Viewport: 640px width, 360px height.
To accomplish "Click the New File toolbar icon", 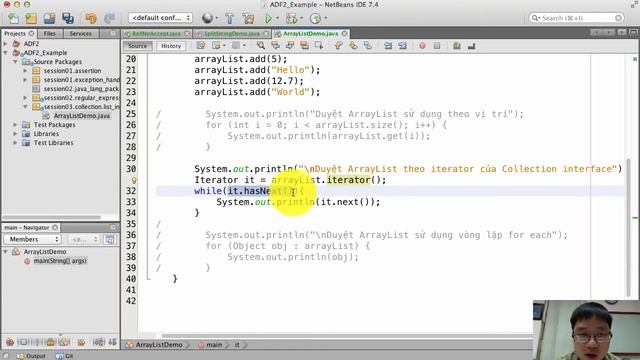I will 13,18.
